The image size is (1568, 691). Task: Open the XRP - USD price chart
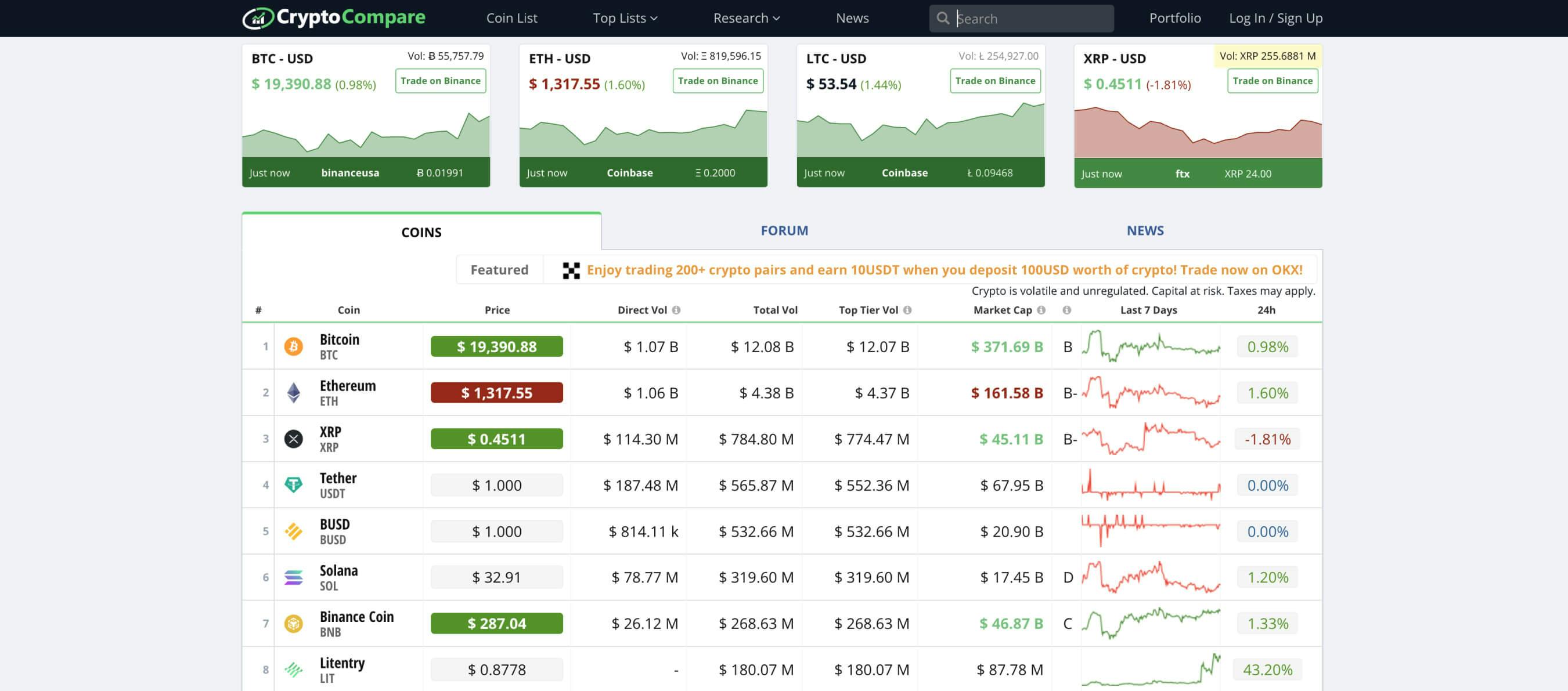click(1198, 133)
